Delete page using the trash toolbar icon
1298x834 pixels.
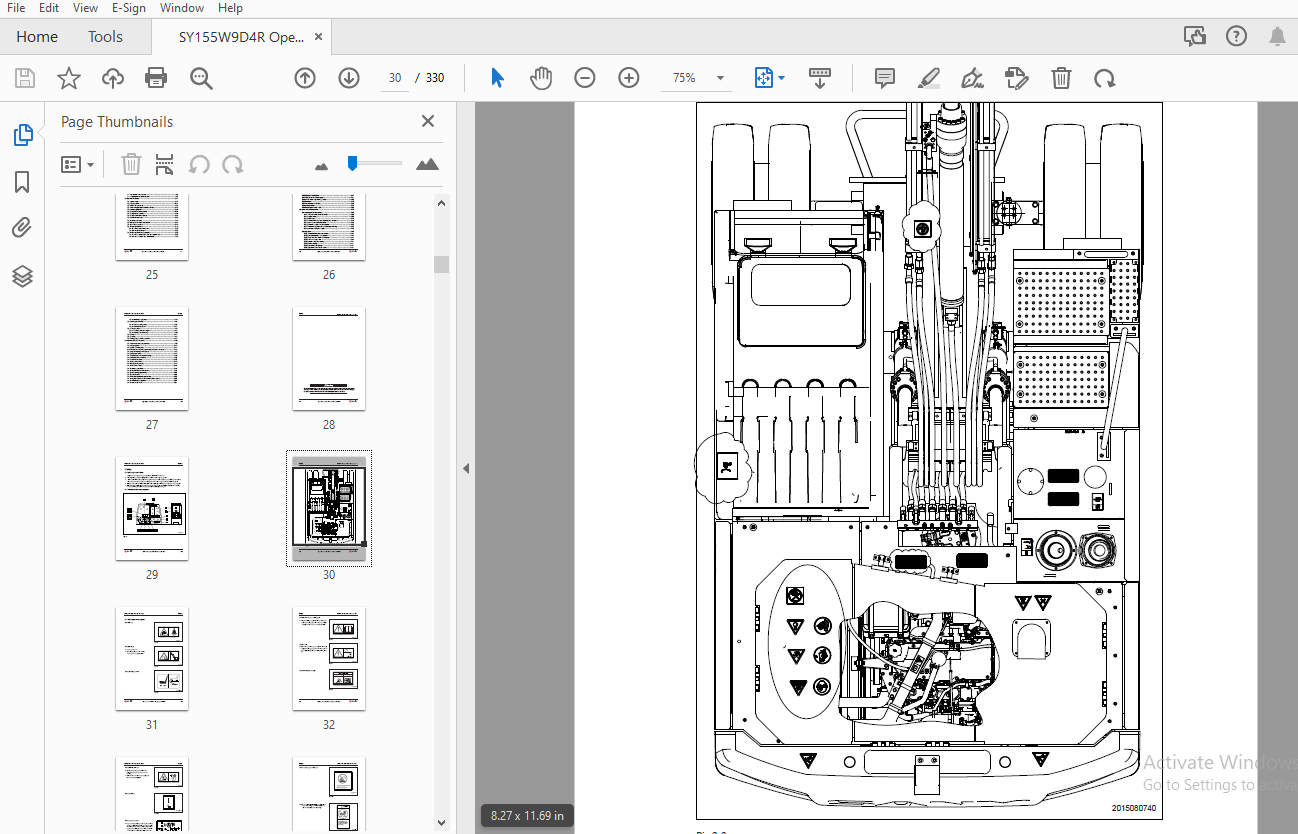1062,78
